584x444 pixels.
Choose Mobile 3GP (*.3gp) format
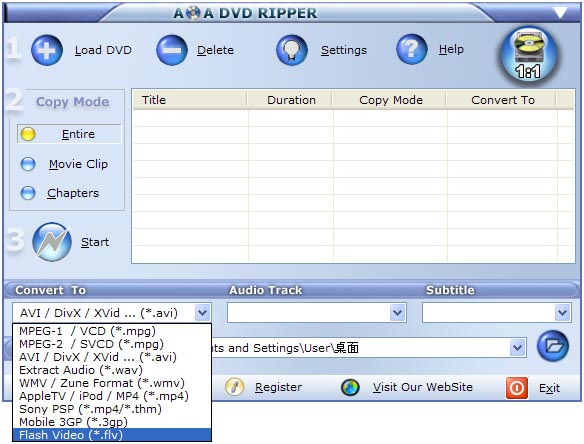point(112,422)
